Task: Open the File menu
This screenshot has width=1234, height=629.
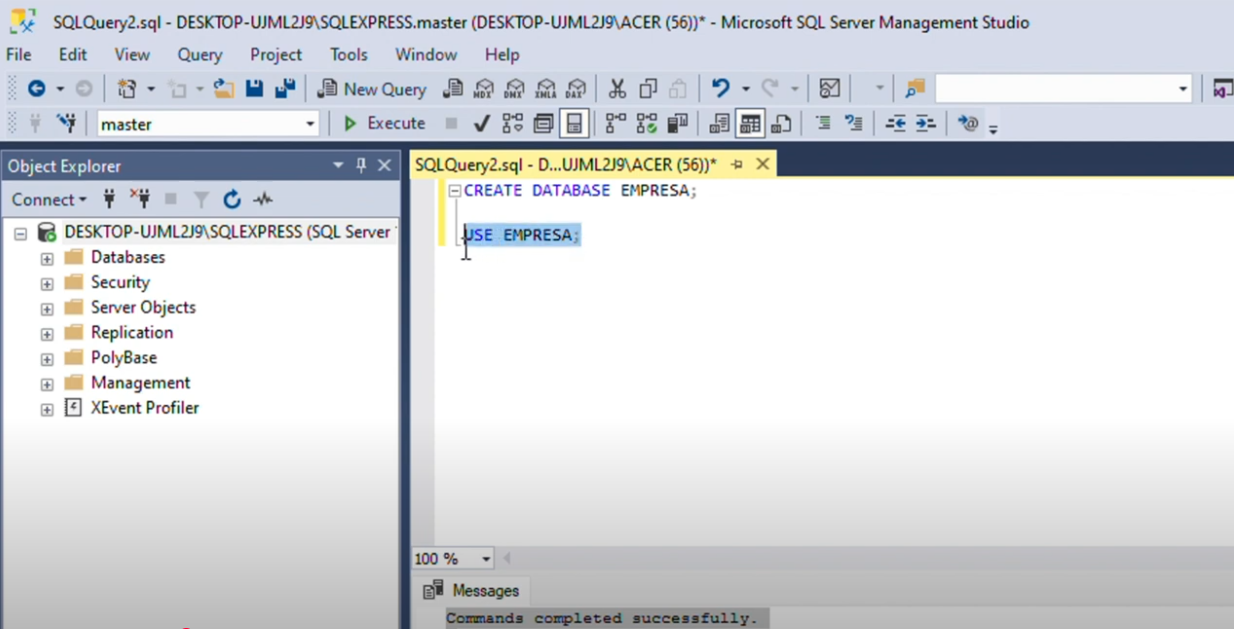Action: [19, 55]
